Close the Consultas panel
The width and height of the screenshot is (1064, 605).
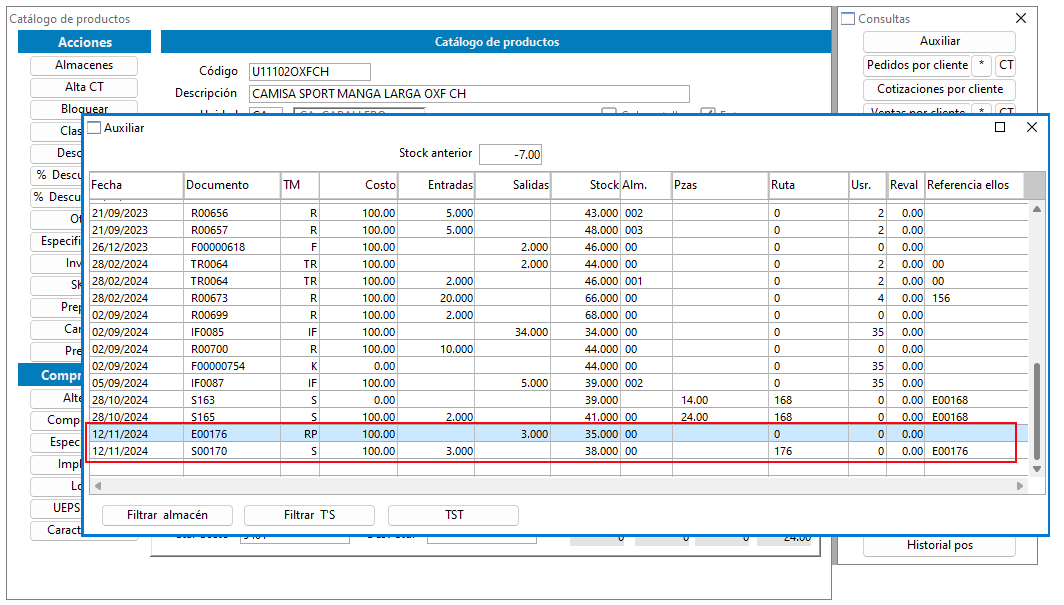click(1021, 18)
